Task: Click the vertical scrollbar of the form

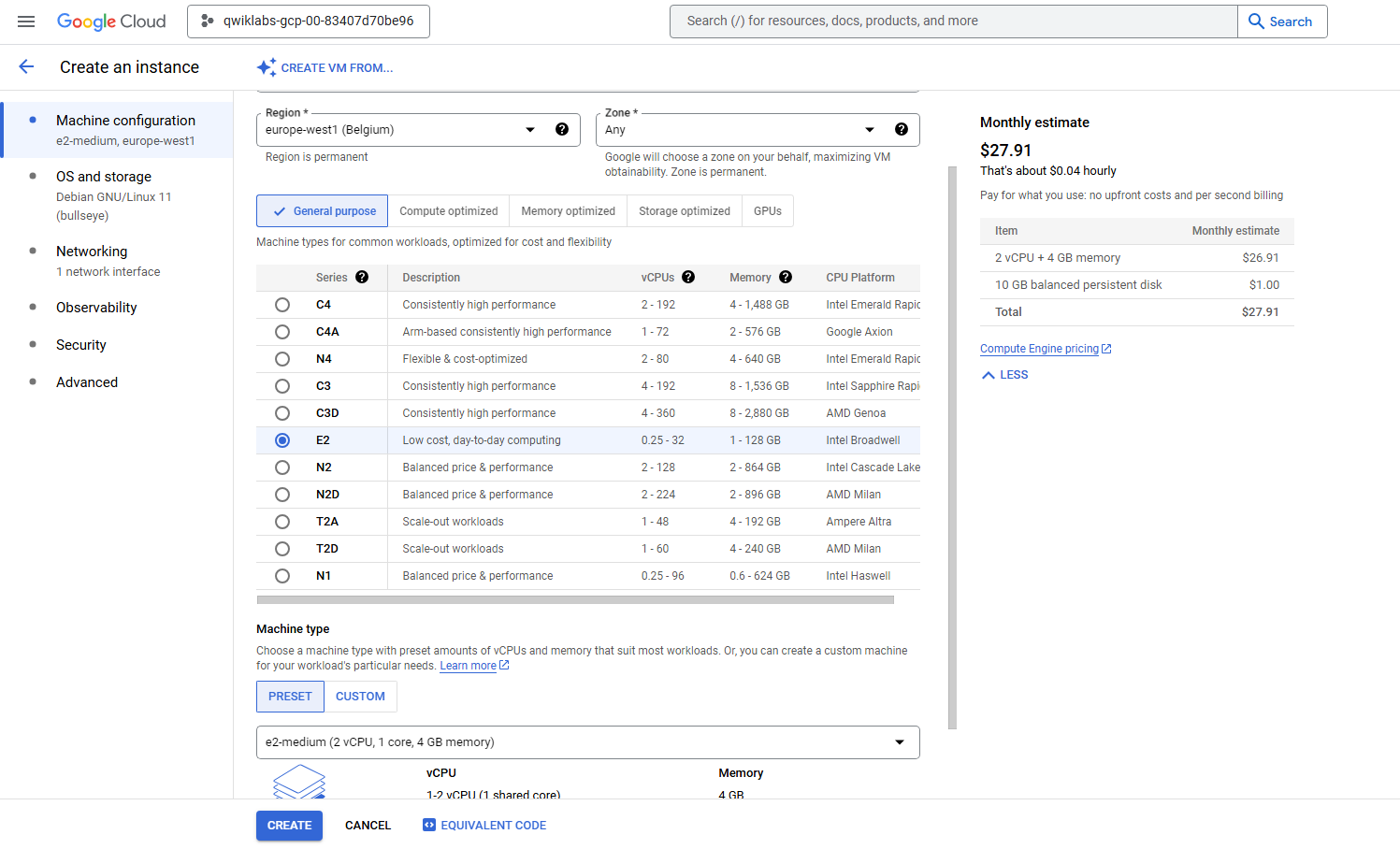Action: click(952, 447)
